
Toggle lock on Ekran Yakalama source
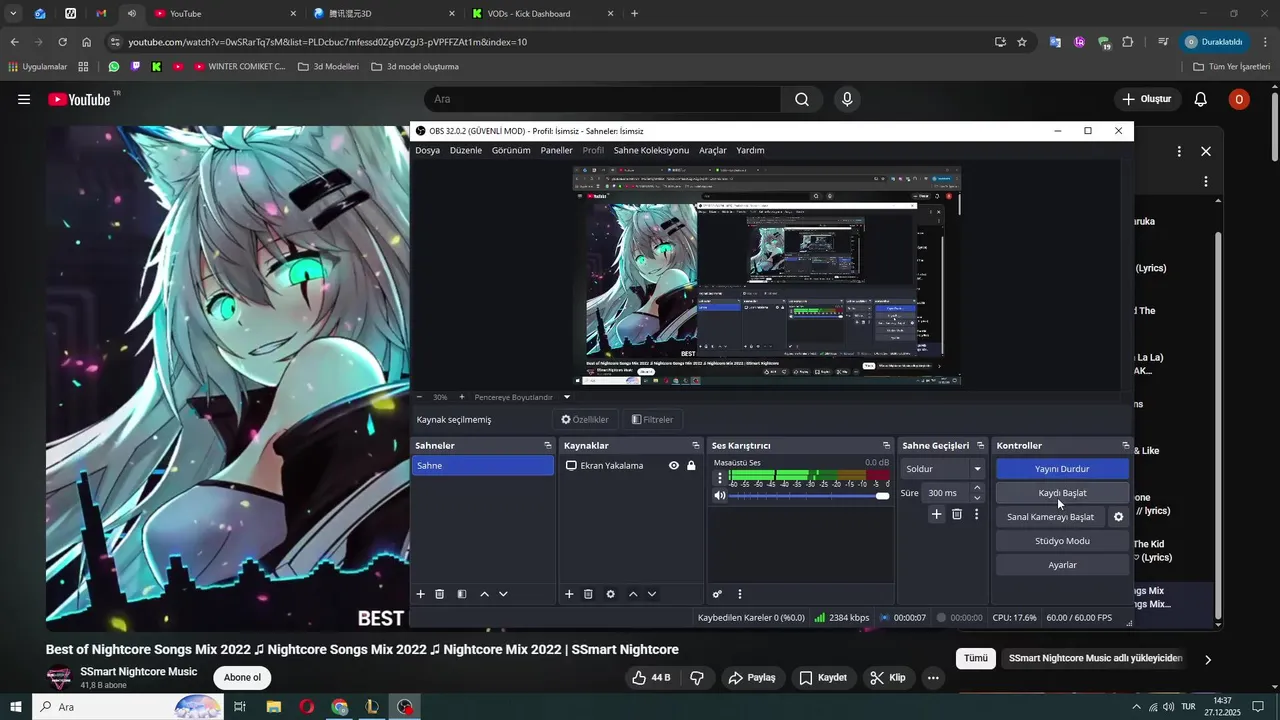point(691,466)
